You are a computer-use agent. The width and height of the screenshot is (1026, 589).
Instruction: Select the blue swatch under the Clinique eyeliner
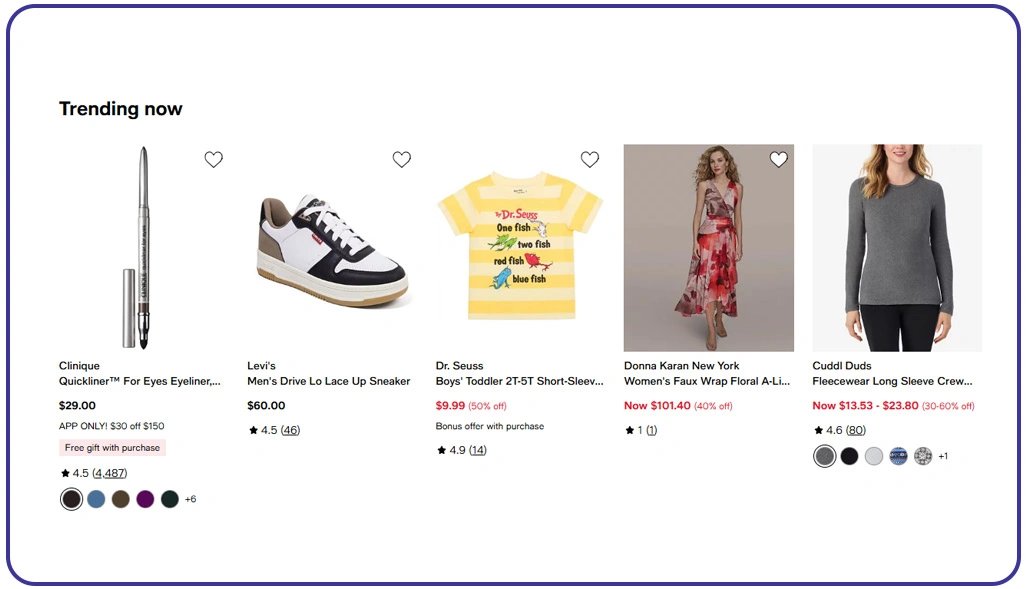pyautogui.click(x=96, y=499)
